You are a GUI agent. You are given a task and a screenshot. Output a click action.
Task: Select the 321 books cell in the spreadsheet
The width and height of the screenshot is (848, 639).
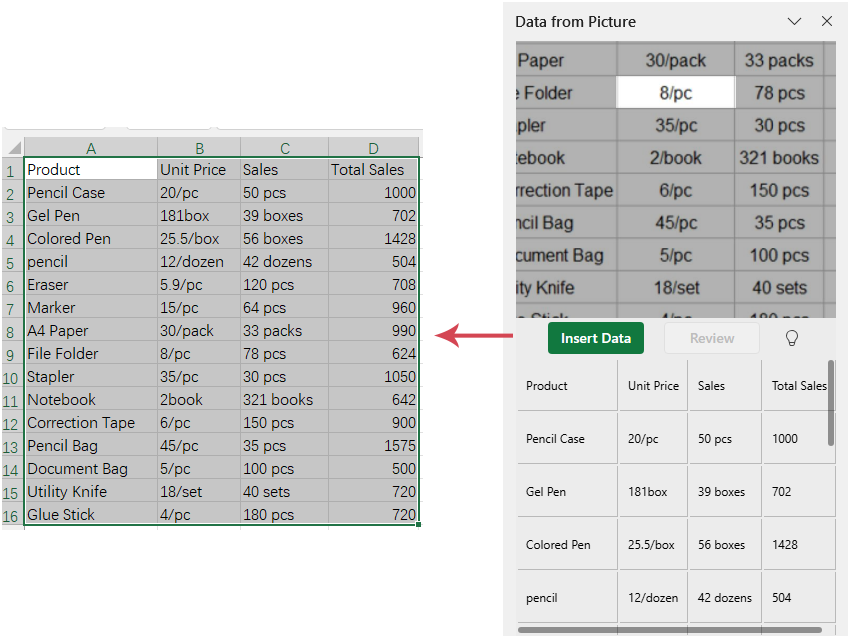(284, 400)
